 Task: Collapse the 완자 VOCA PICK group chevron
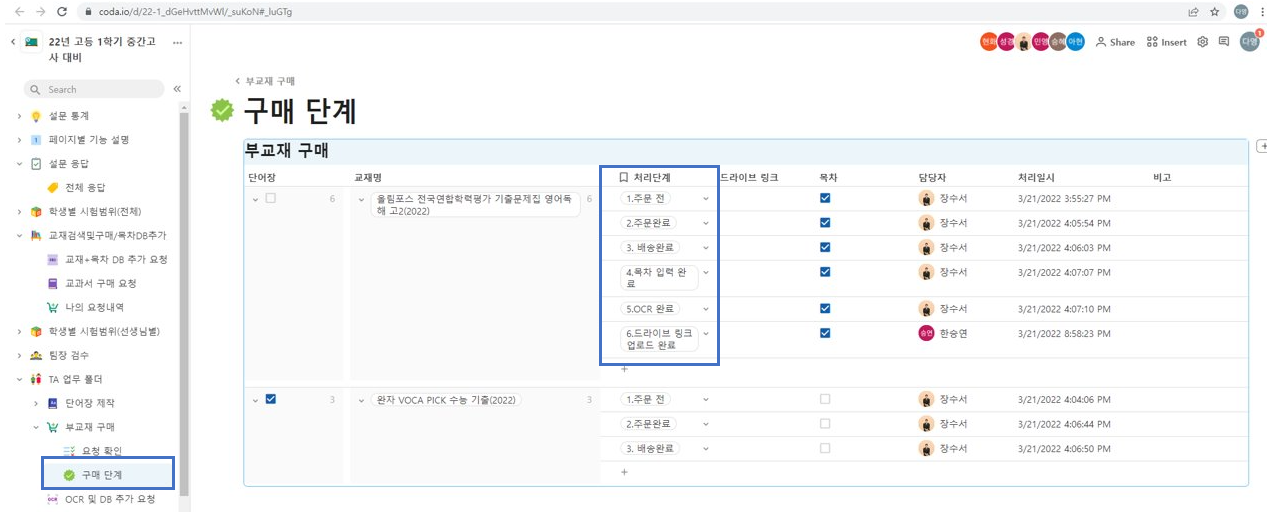362,400
